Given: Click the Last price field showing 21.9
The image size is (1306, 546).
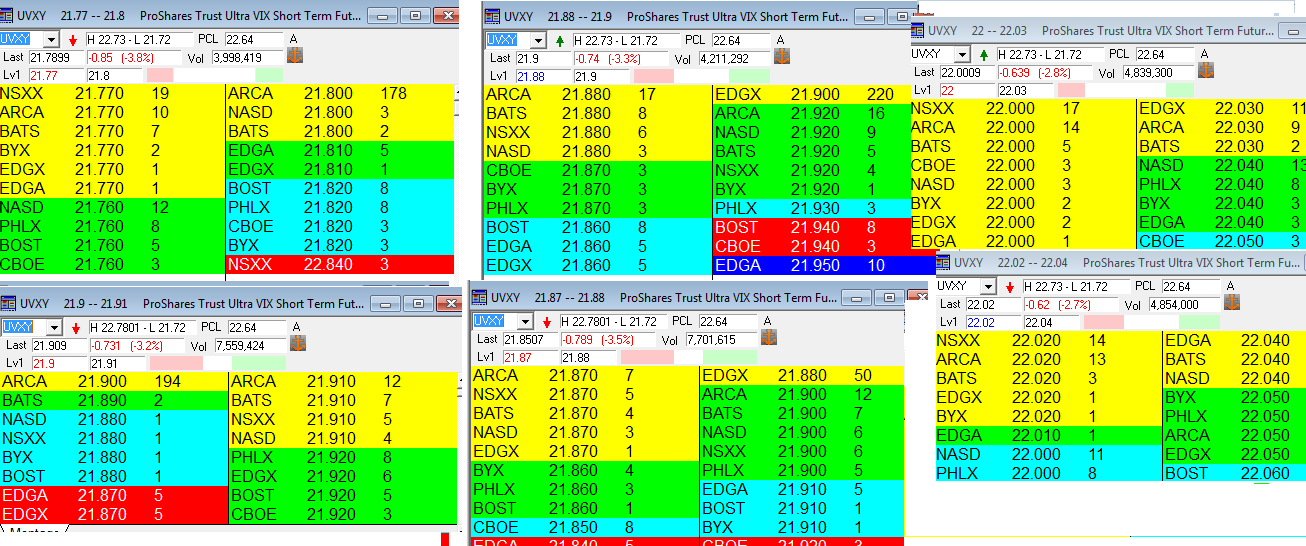Looking at the screenshot, I should click(543, 58).
